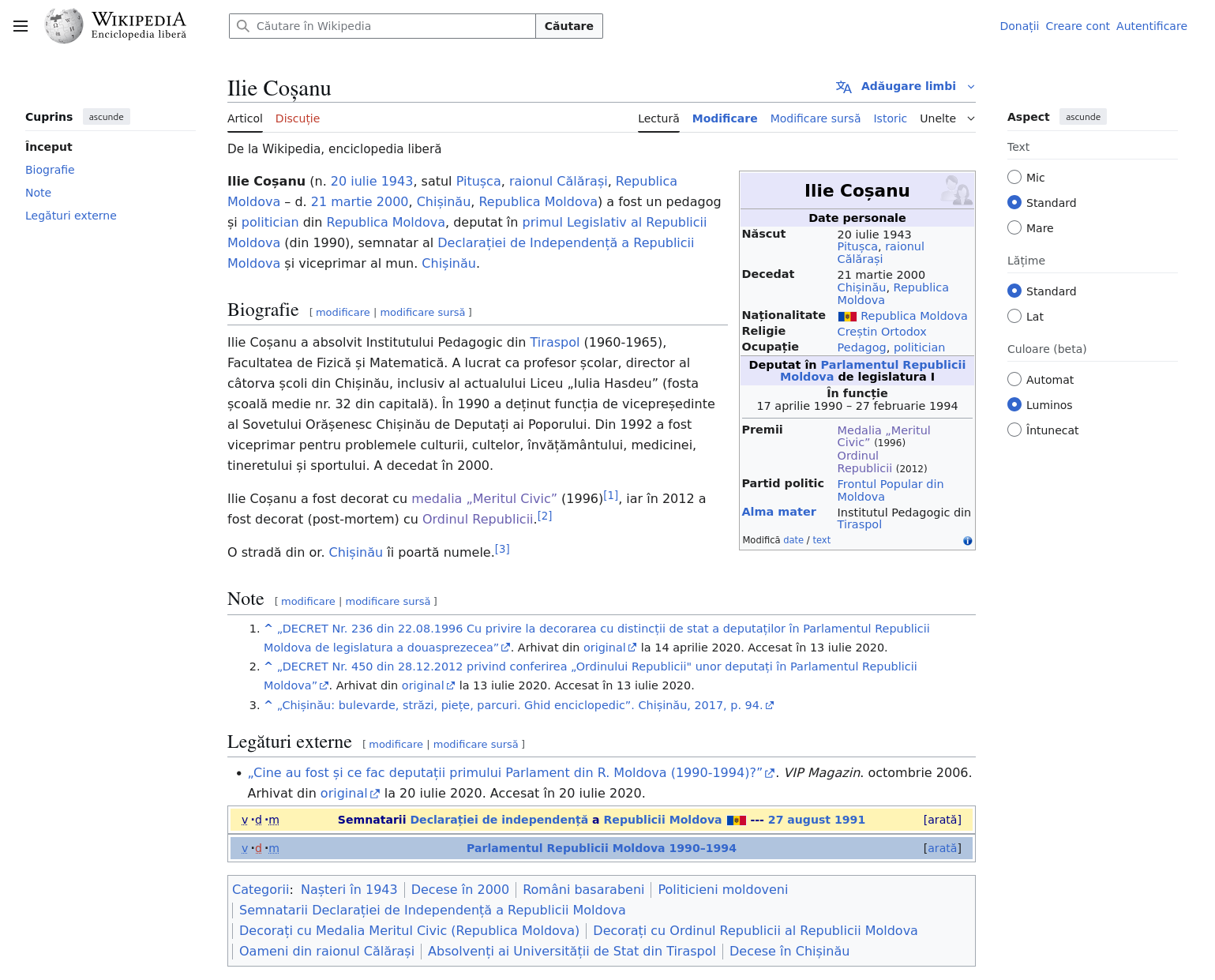The width and height of the screenshot is (1215, 980).
Task: Open the Creare cont link
Action: [x=1078, y=26]
